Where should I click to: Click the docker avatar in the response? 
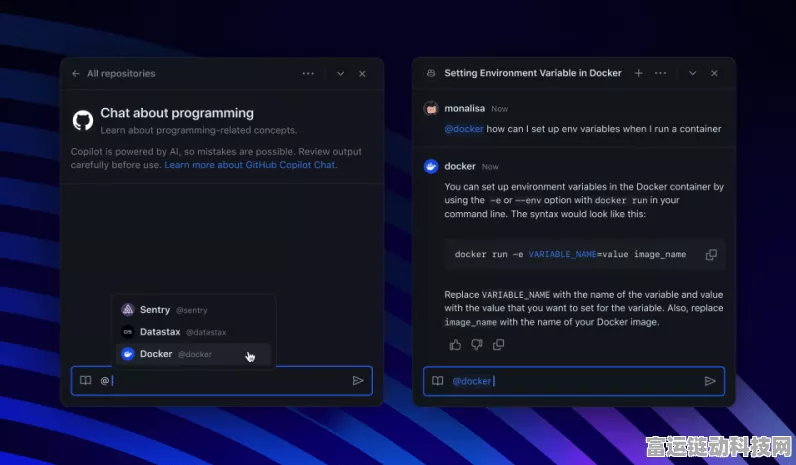tap(431, 166)
